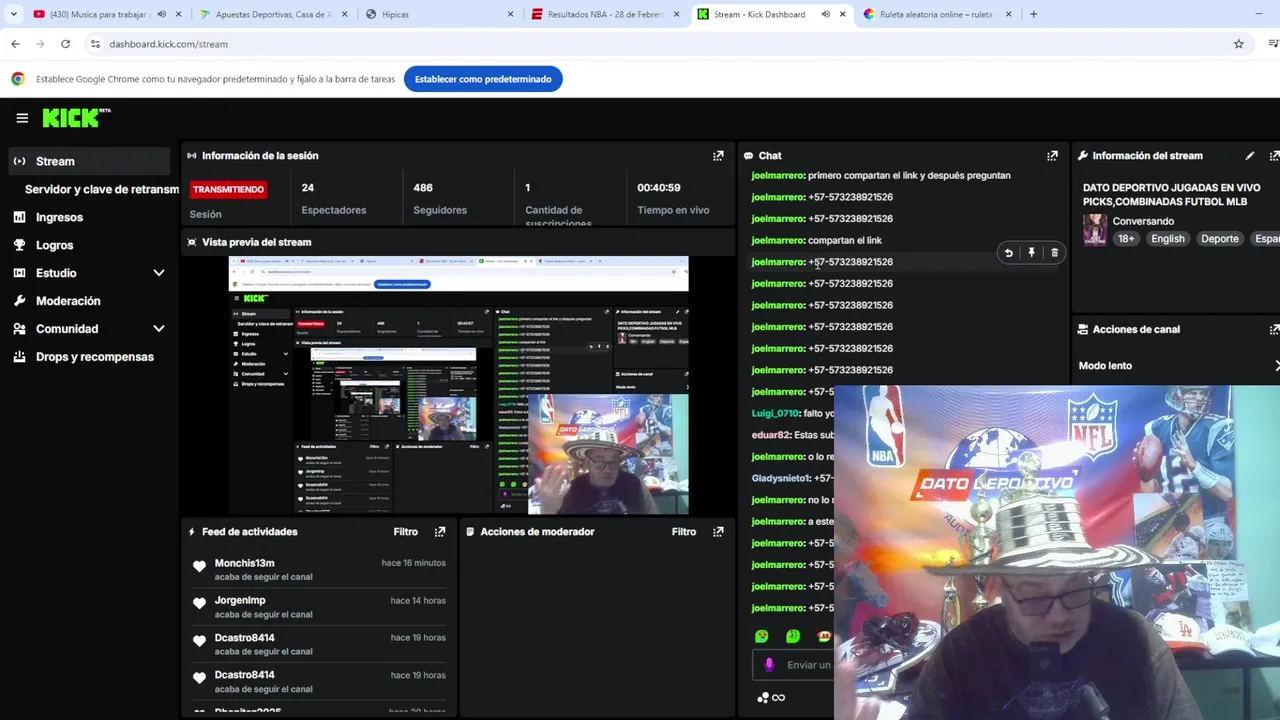Viewport: 1280px width, 720px height.
Task: Open the Modo lento chevron
Action: pyautogui.click(x=1276, y=366)
